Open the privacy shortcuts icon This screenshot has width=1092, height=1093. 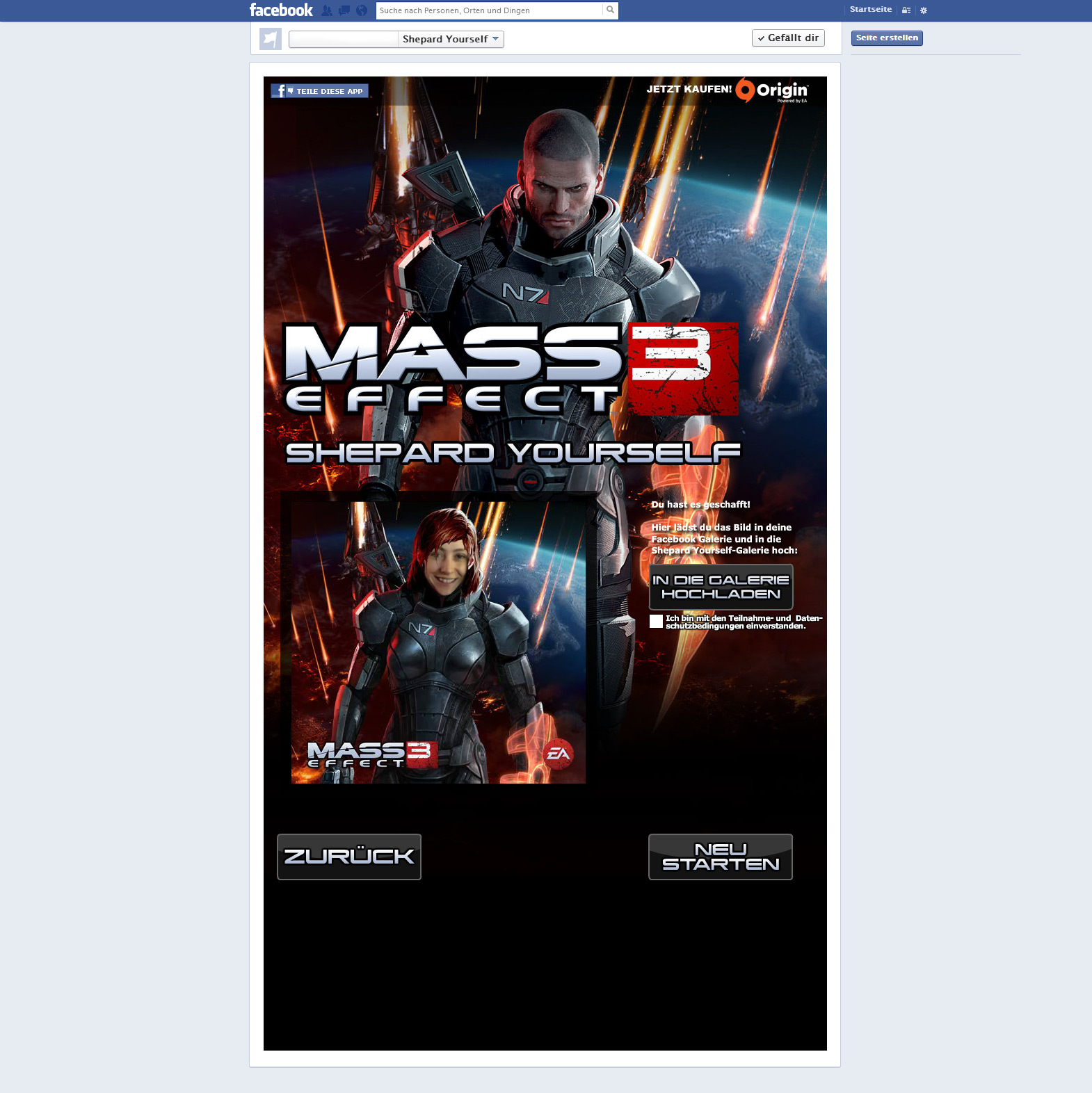pyautogui.click(x=906, y=10)
